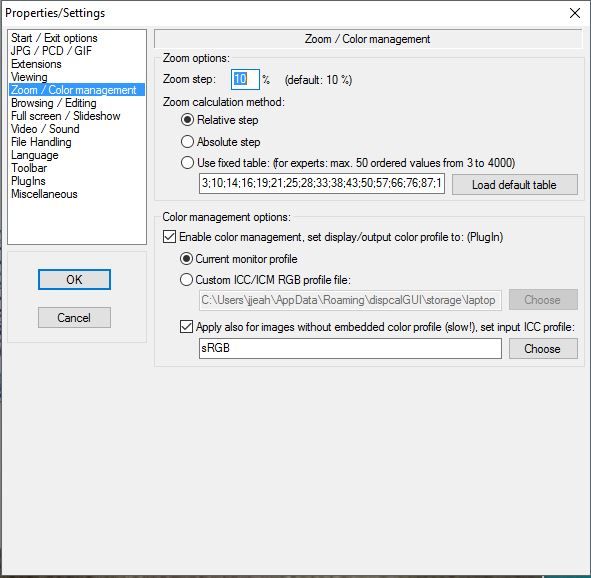This screenshot has height=578, width=591.
Task: Select the PlugIns settings category
Action: (28, 181)
